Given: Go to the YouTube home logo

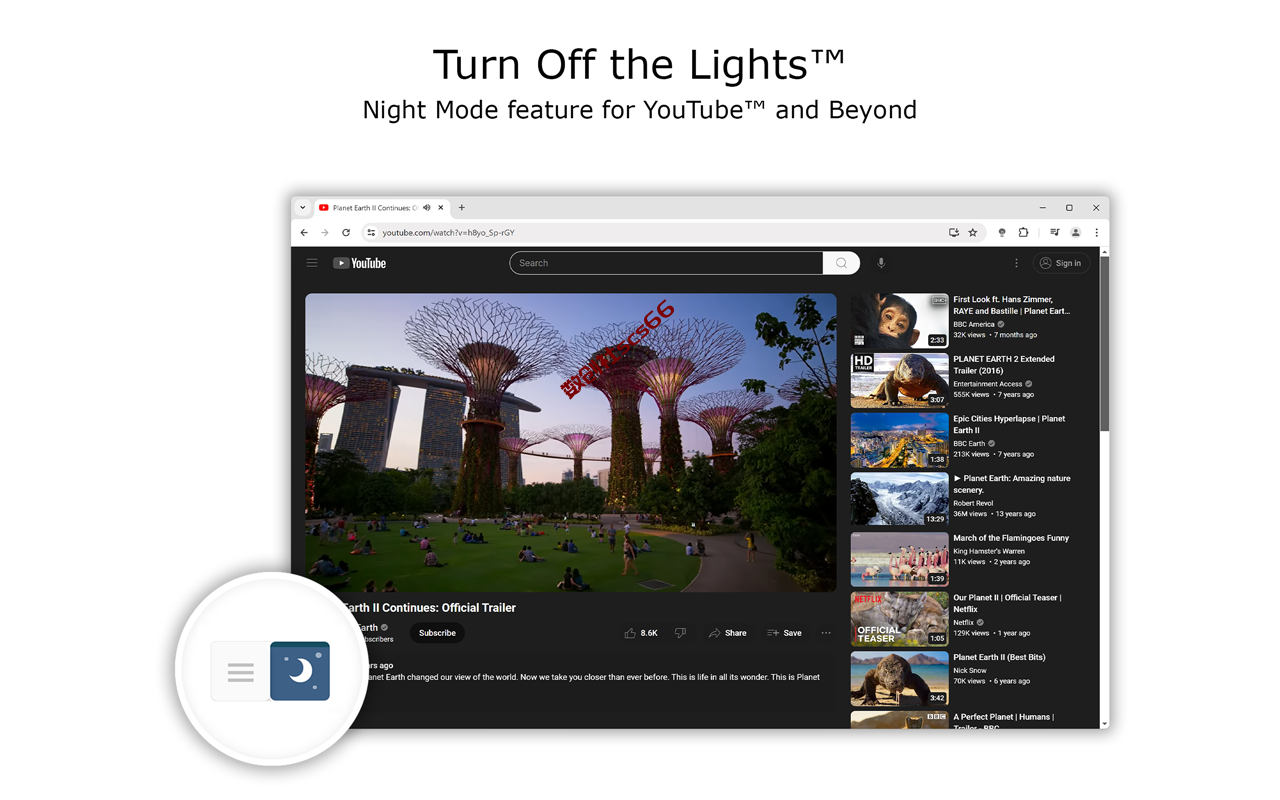Looking at the screenshot, I should 360,263.
